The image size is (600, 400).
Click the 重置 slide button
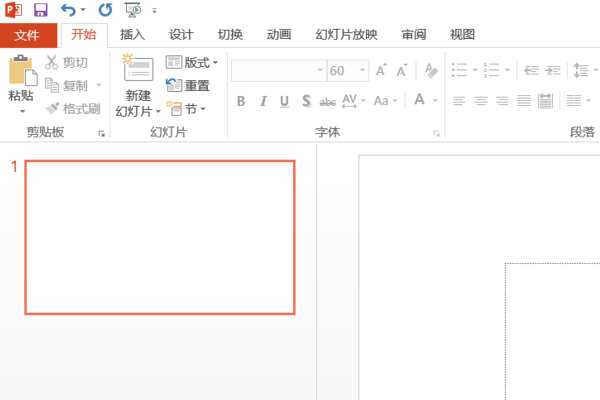pos(188,85)
